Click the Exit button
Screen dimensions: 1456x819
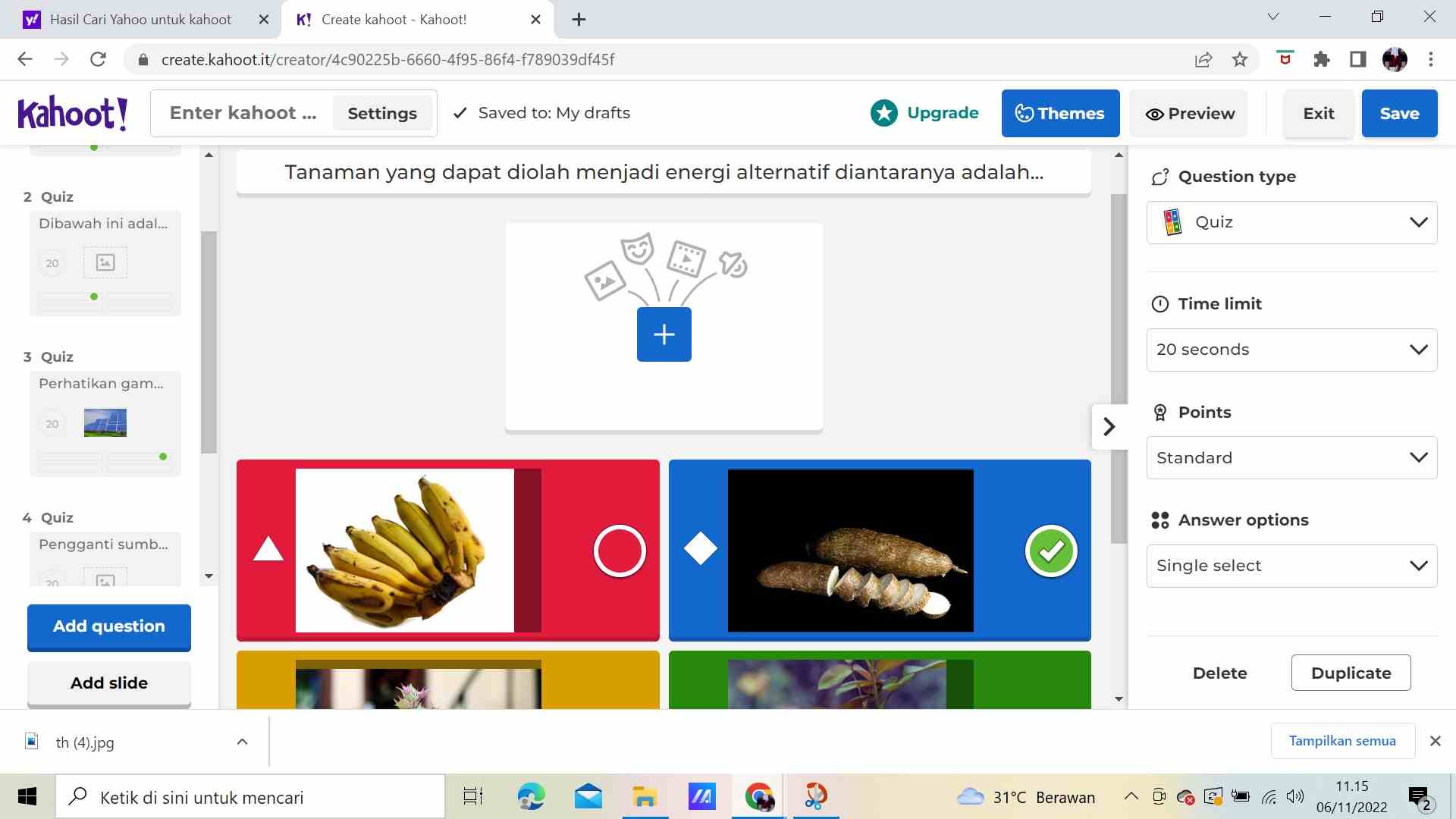pyautogui.click(x=1318, y=113)
